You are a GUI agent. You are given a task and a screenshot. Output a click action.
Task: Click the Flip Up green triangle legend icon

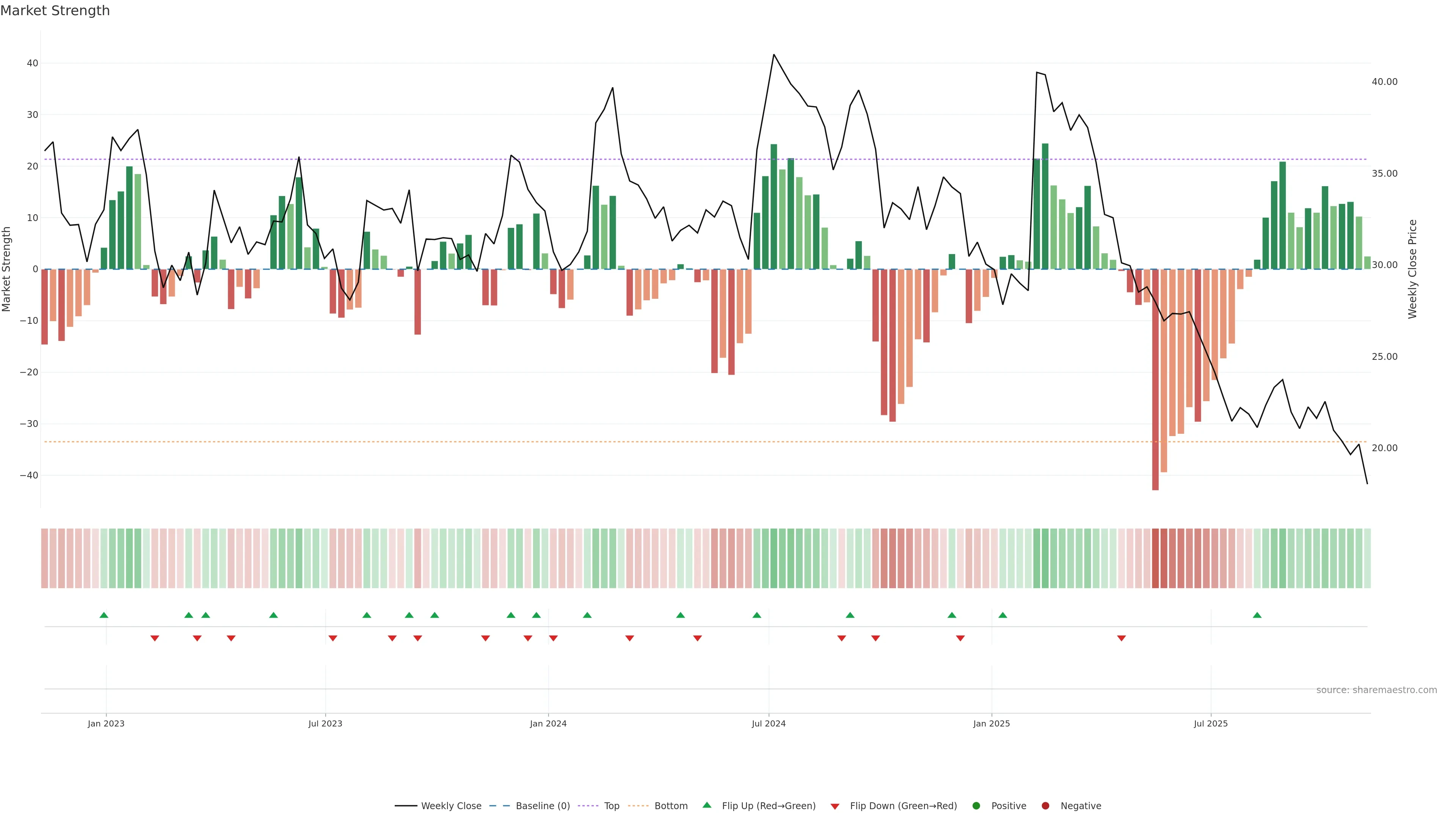click(x=706, y=805)
